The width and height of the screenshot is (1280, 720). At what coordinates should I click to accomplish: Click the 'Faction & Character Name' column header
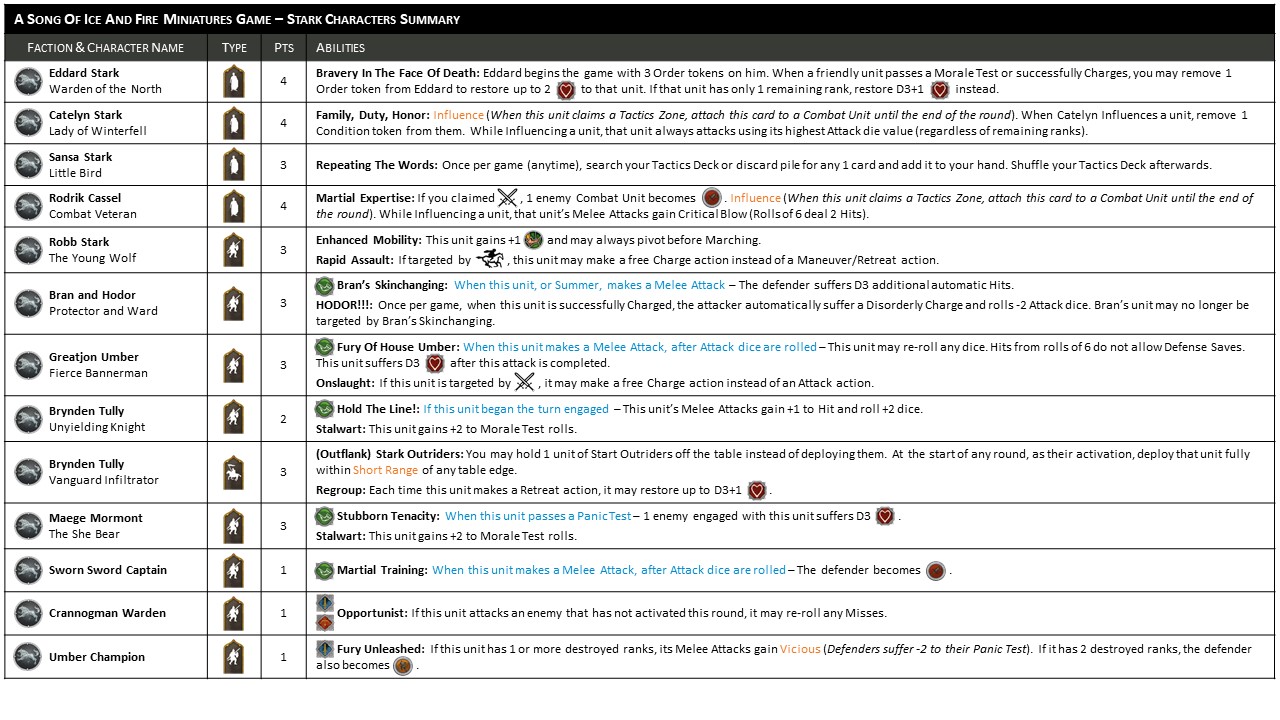105,47
